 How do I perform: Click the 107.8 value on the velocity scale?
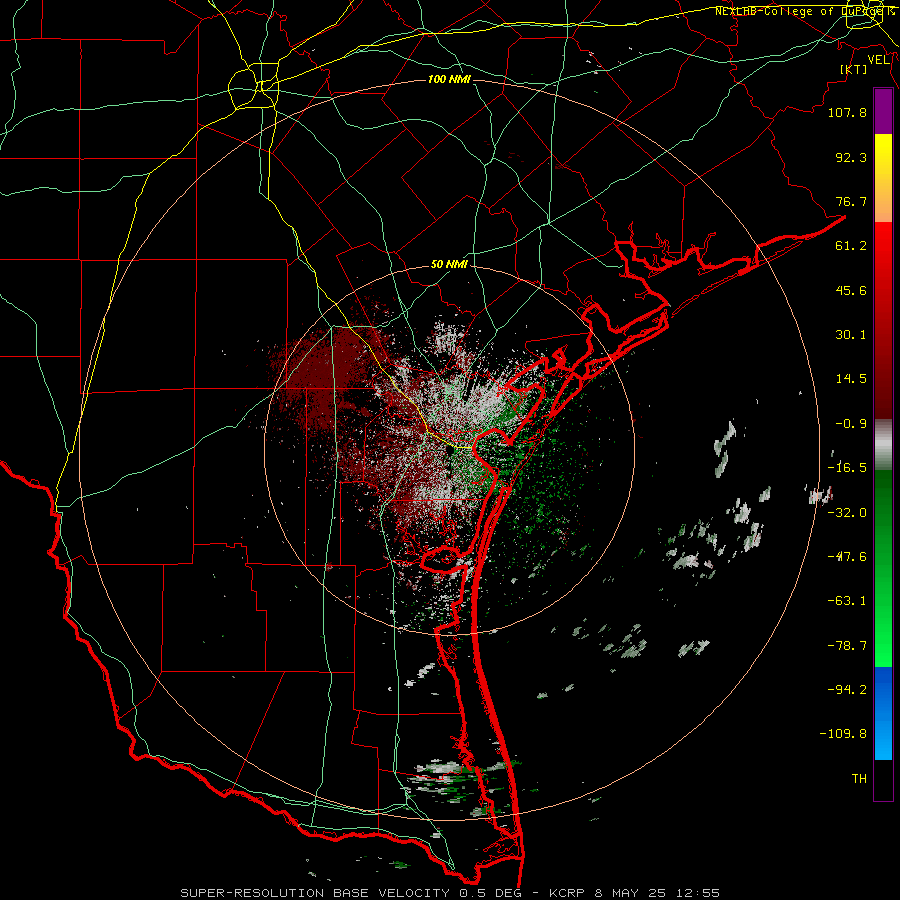point(847,112)
